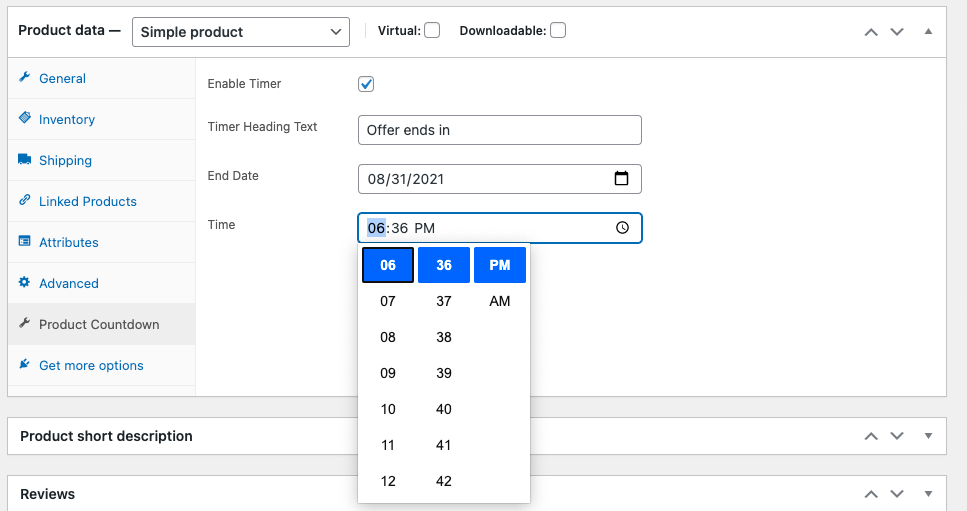Move Product data panel up
This screenshot has height=511, width=967.
[871, 32]
